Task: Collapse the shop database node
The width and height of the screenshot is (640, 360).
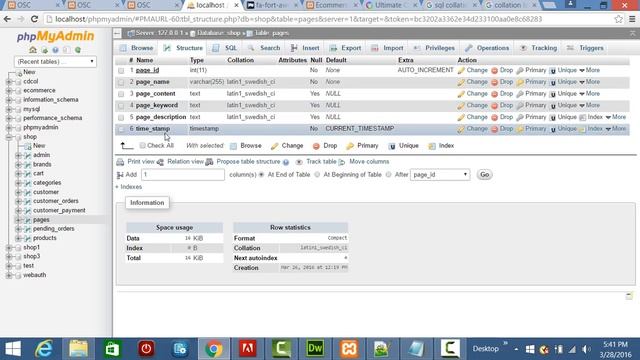Action: click(9, 137)
